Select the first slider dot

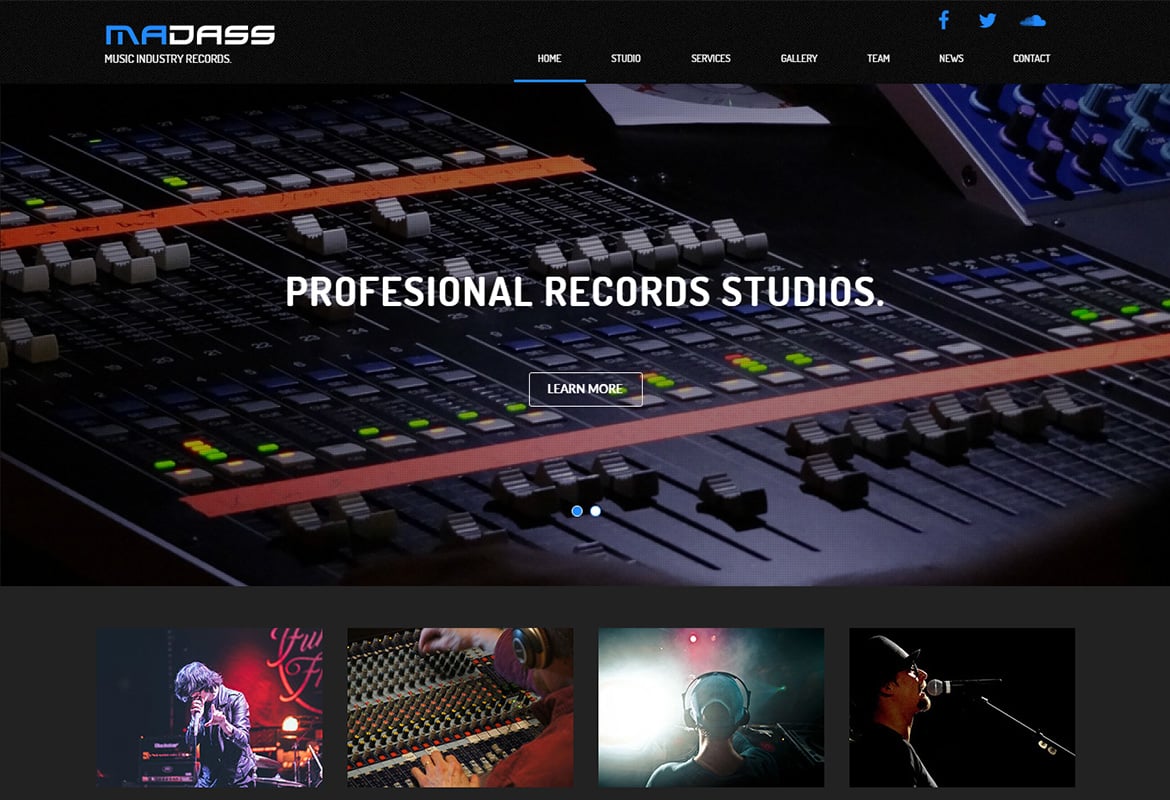[x=577, y=511]
